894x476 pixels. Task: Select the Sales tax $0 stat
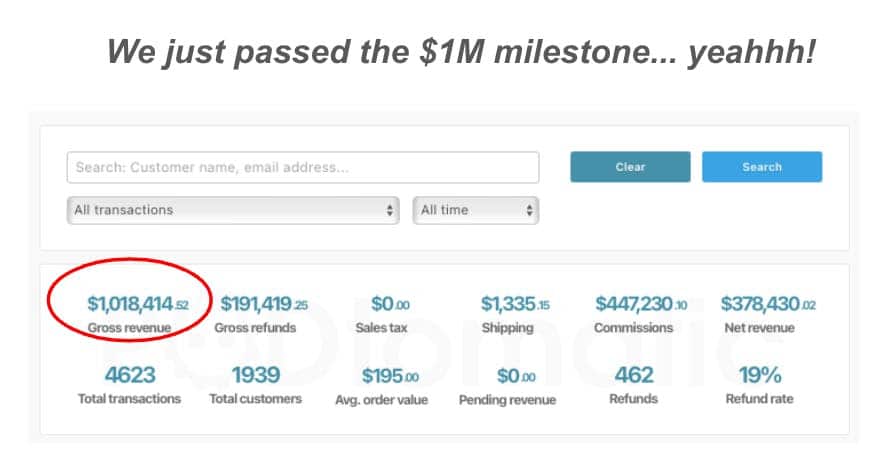tap(390, 303)
